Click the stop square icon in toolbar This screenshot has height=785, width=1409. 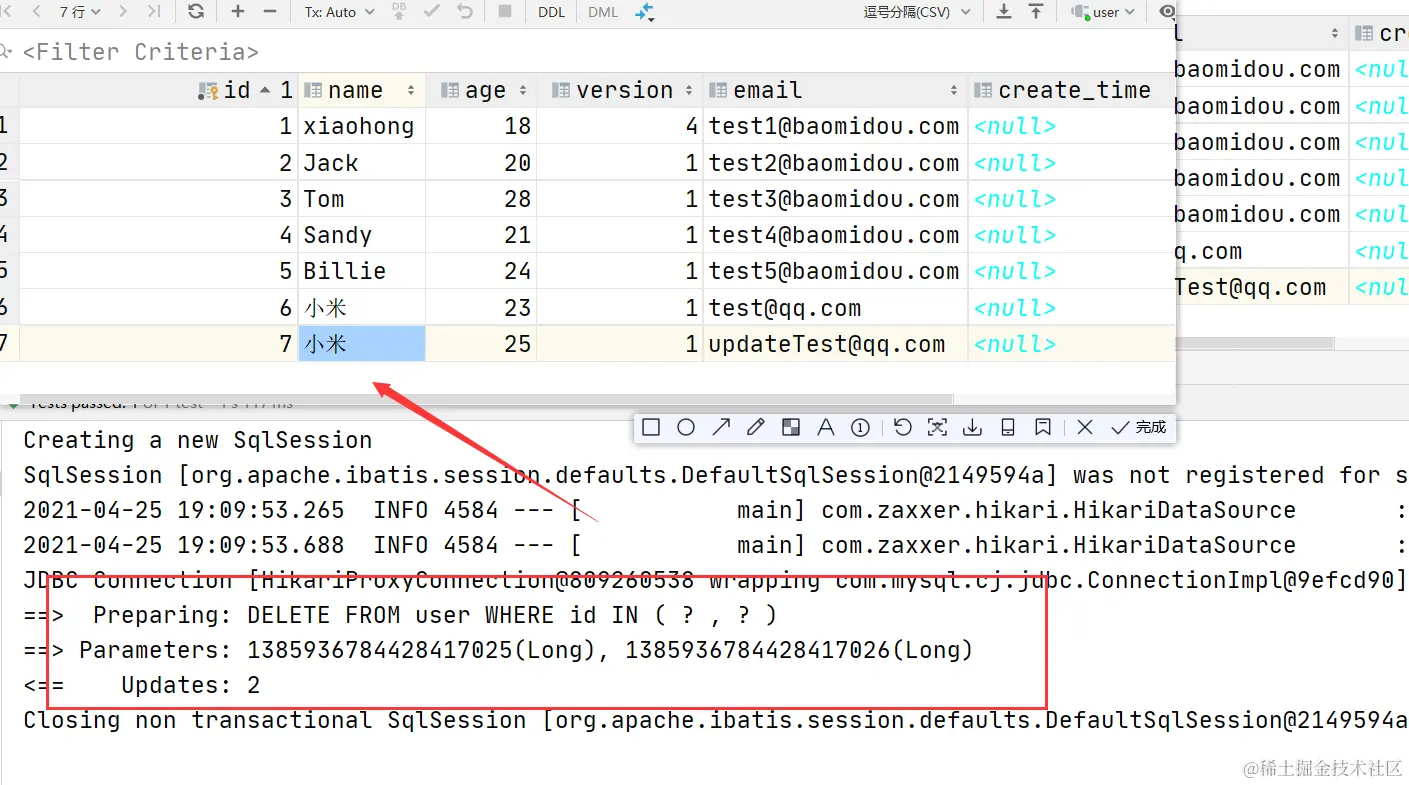(505, 12)
